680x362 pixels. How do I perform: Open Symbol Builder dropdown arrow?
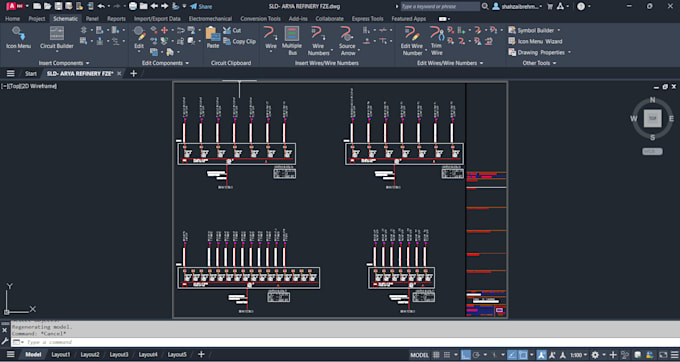[x=559, y=30]
